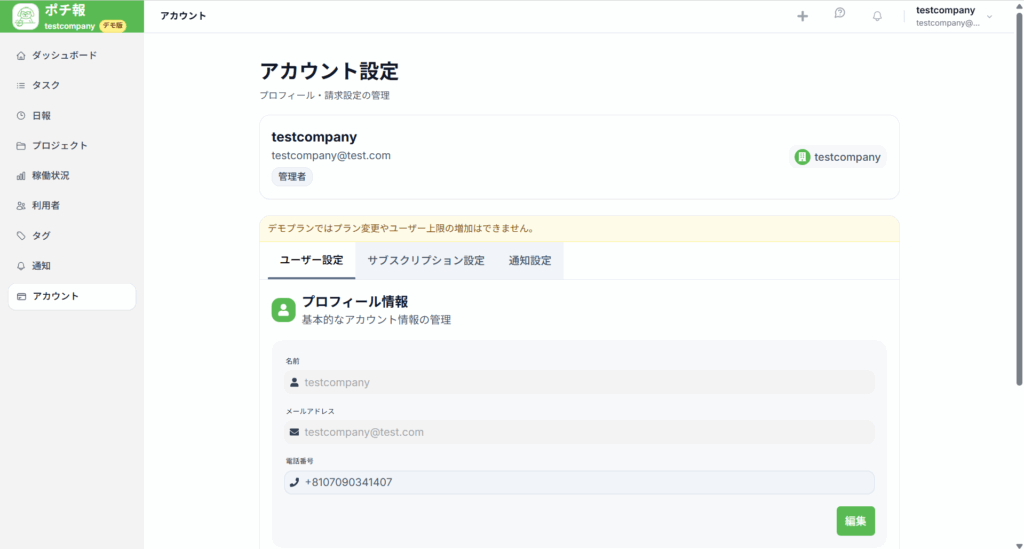The height and width of the screenshot is (549, 1024).
Task: Click the green profile avatar icon
Action: [283, 309]
